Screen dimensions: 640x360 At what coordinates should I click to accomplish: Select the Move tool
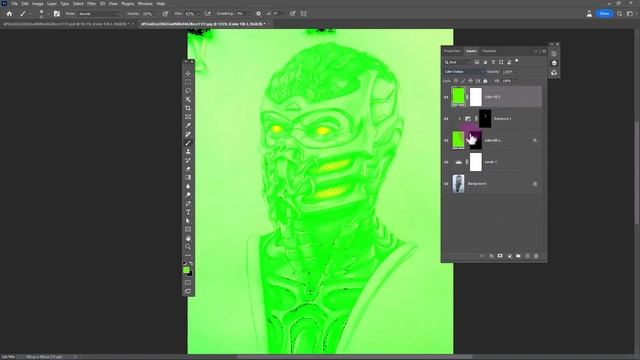188,73
